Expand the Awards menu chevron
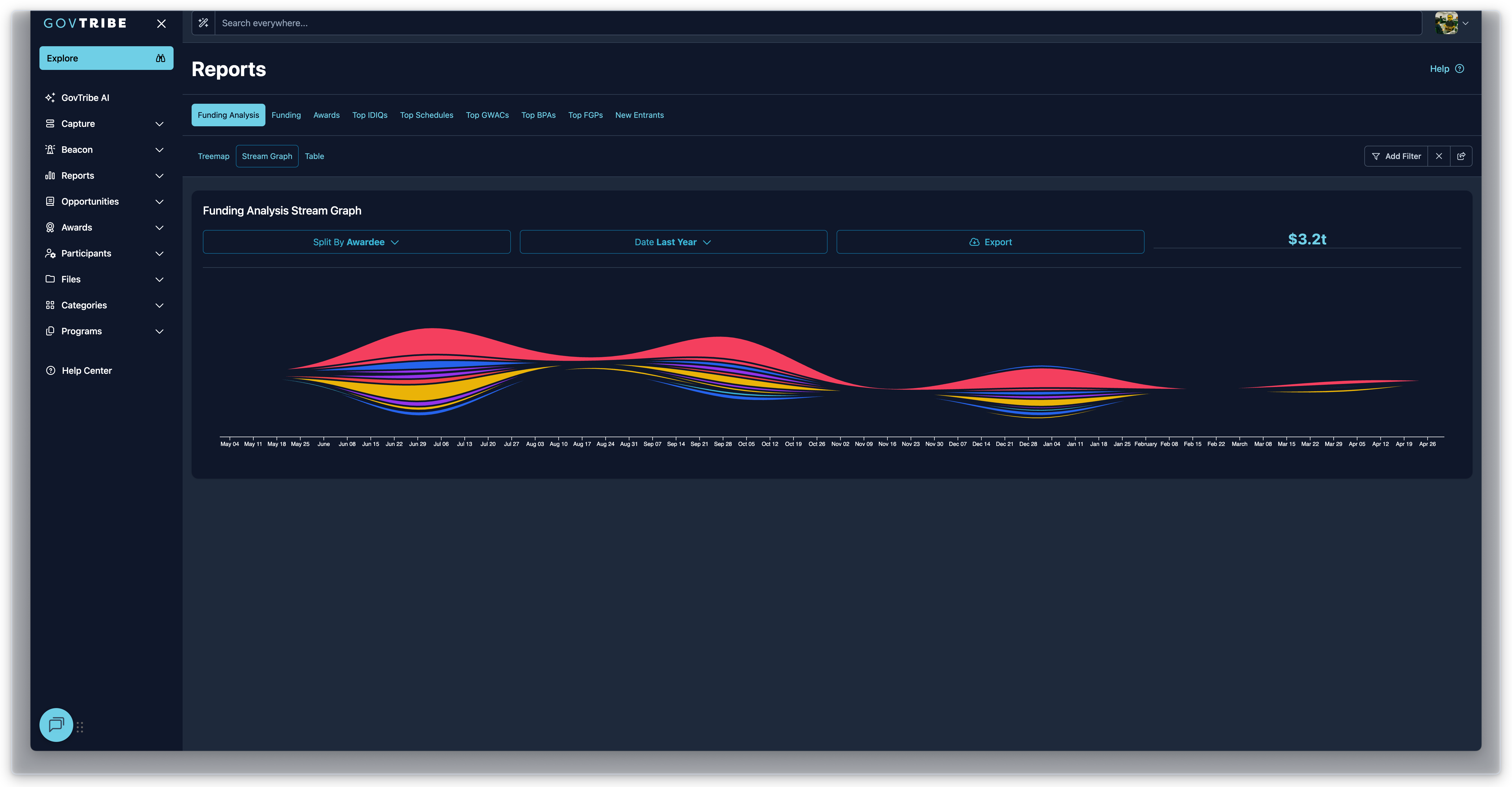 click(159, 227)
